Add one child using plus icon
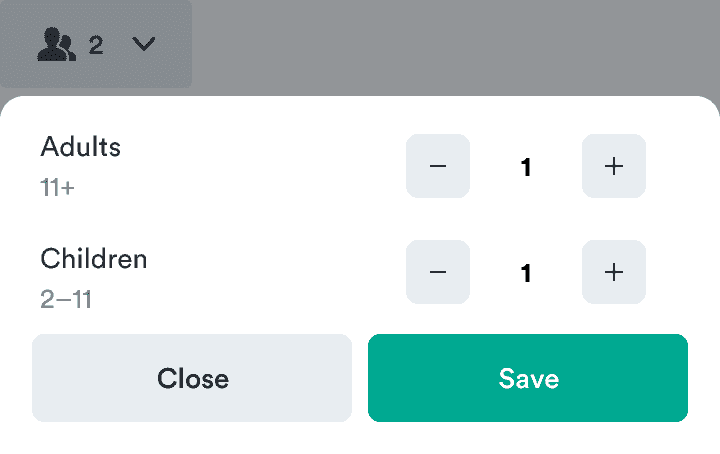 click(x=614, y=272)
